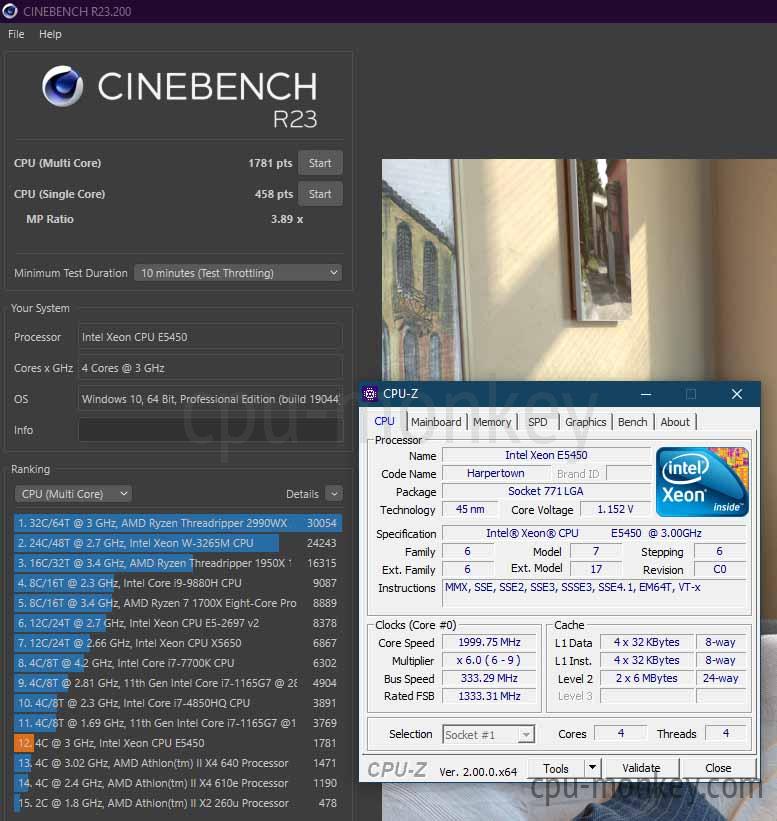Open the Socket #1 selection dropdown

click(x=489, y=735)
